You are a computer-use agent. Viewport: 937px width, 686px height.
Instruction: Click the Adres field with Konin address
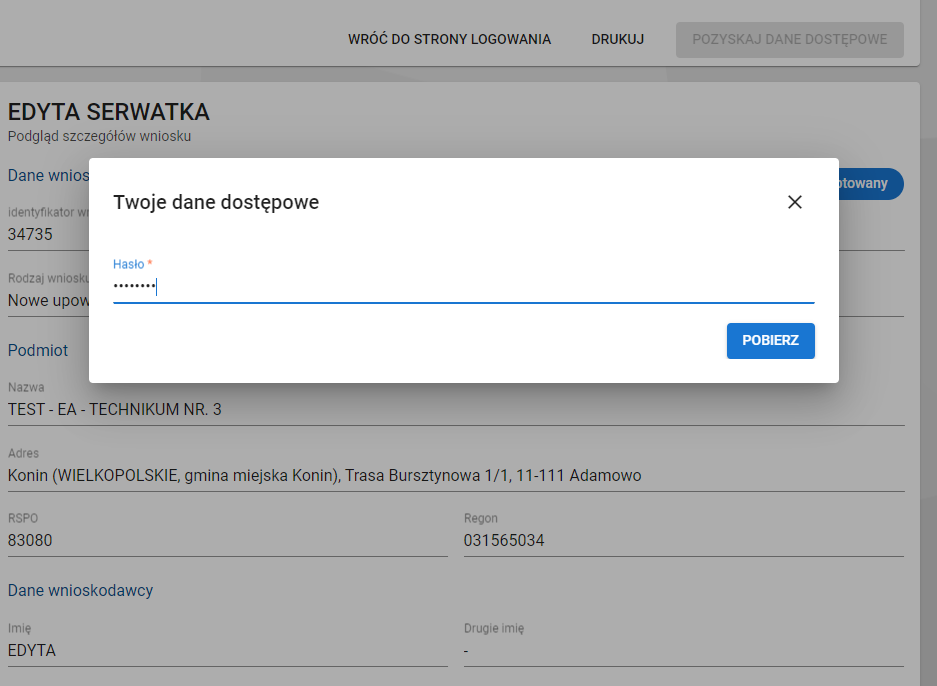(324, 475)
